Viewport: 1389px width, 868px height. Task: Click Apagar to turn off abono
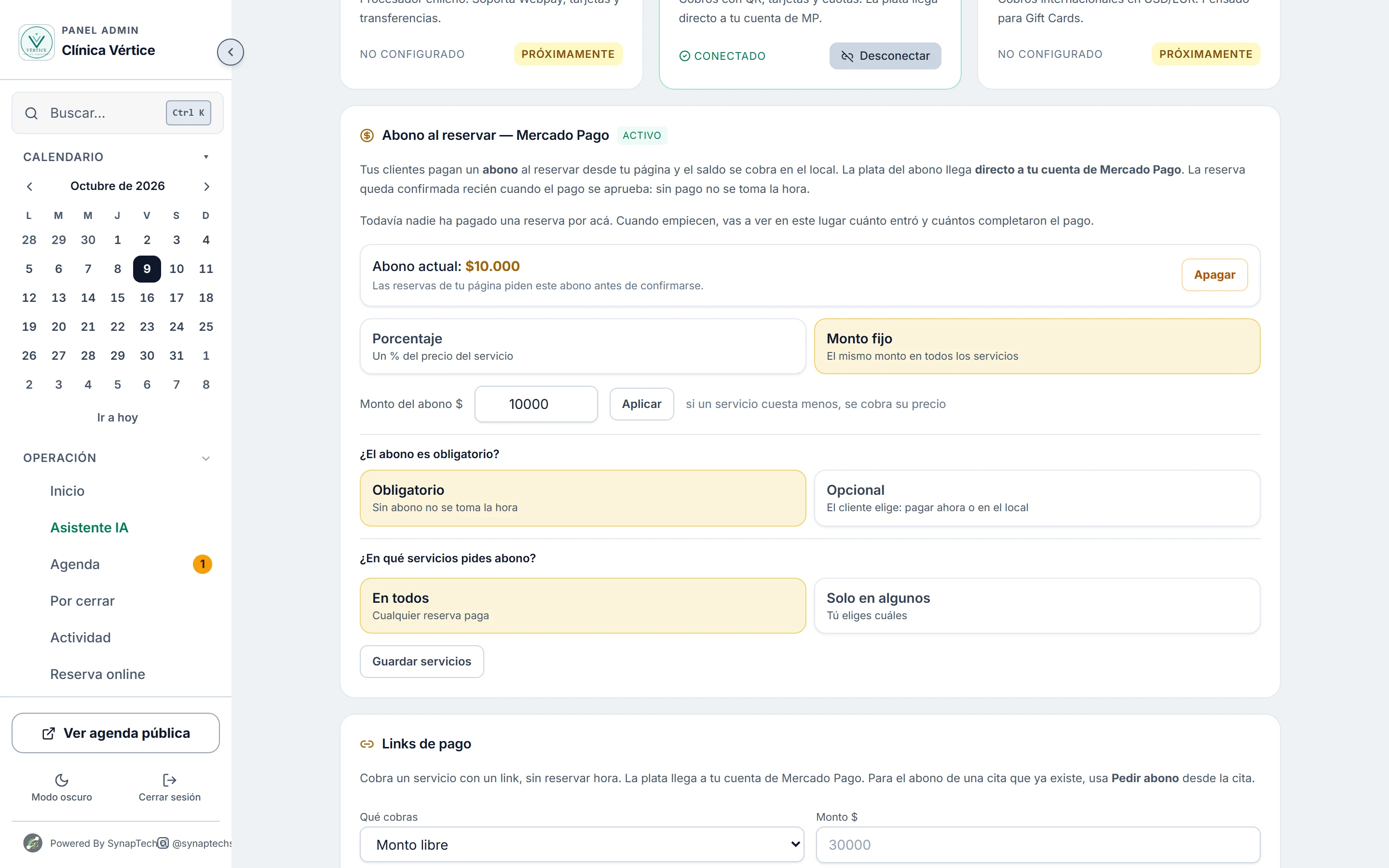(1214, 275)
